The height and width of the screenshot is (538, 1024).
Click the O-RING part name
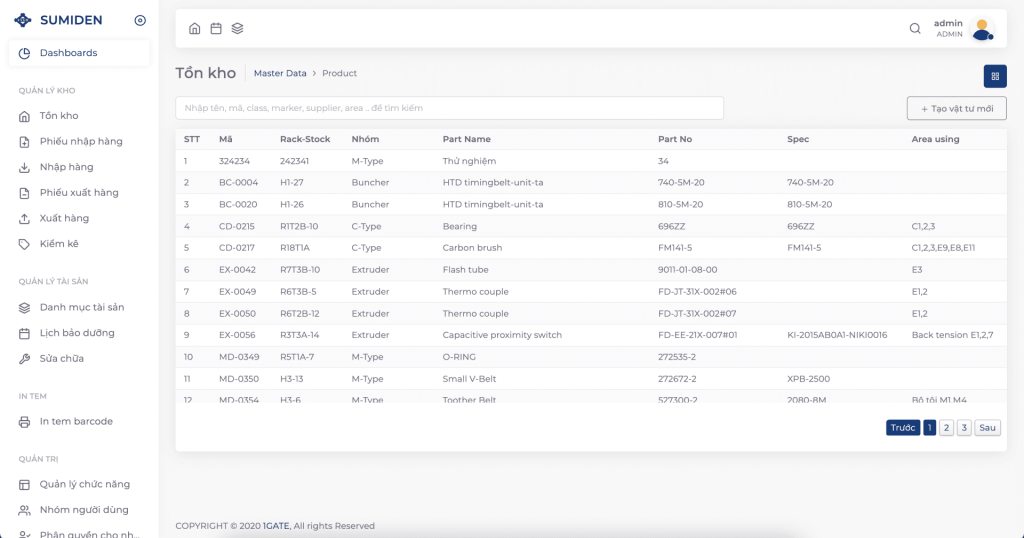point(459,357)
